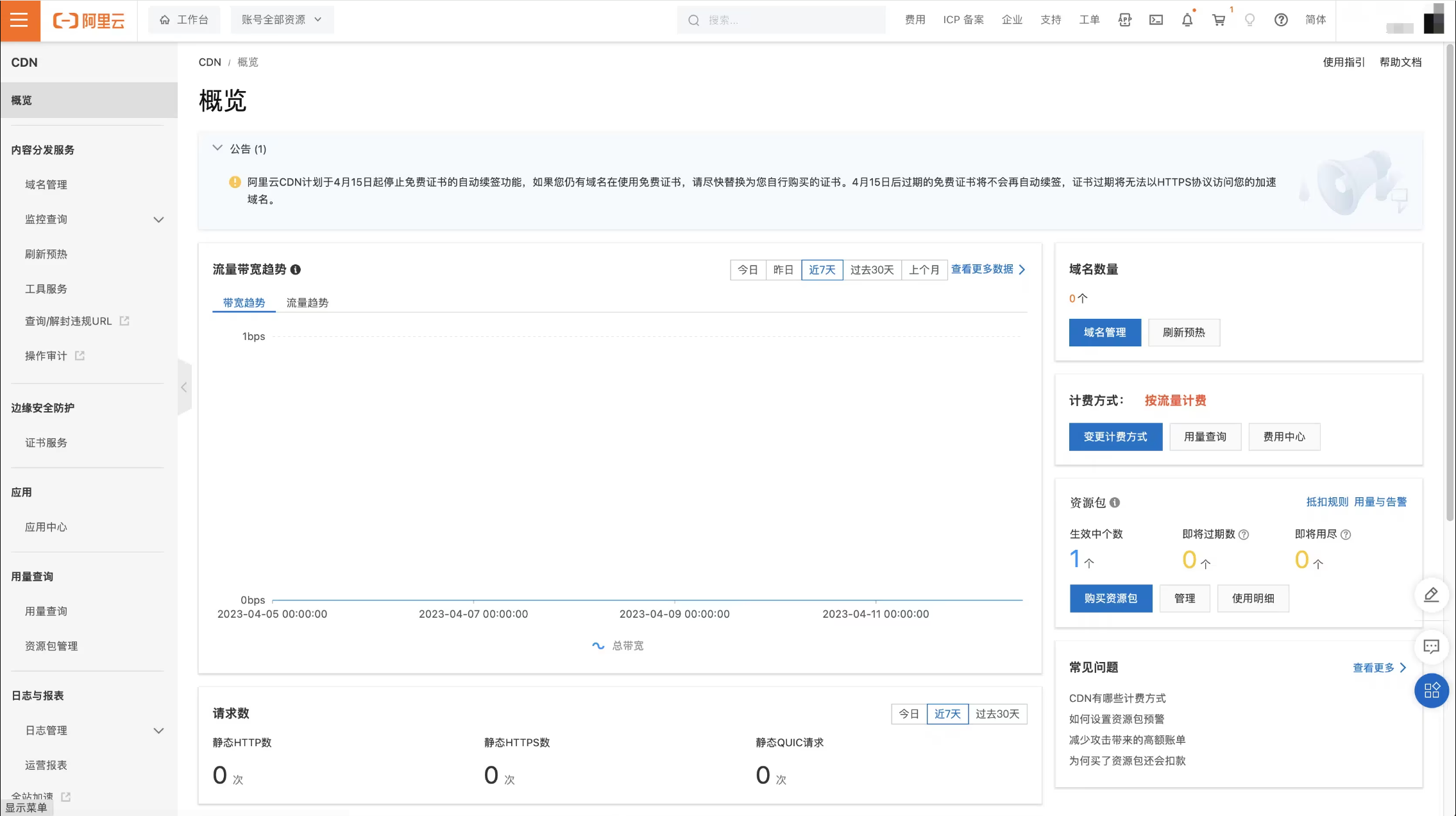
Task: Open the notifications bell
Action: 1187,20
